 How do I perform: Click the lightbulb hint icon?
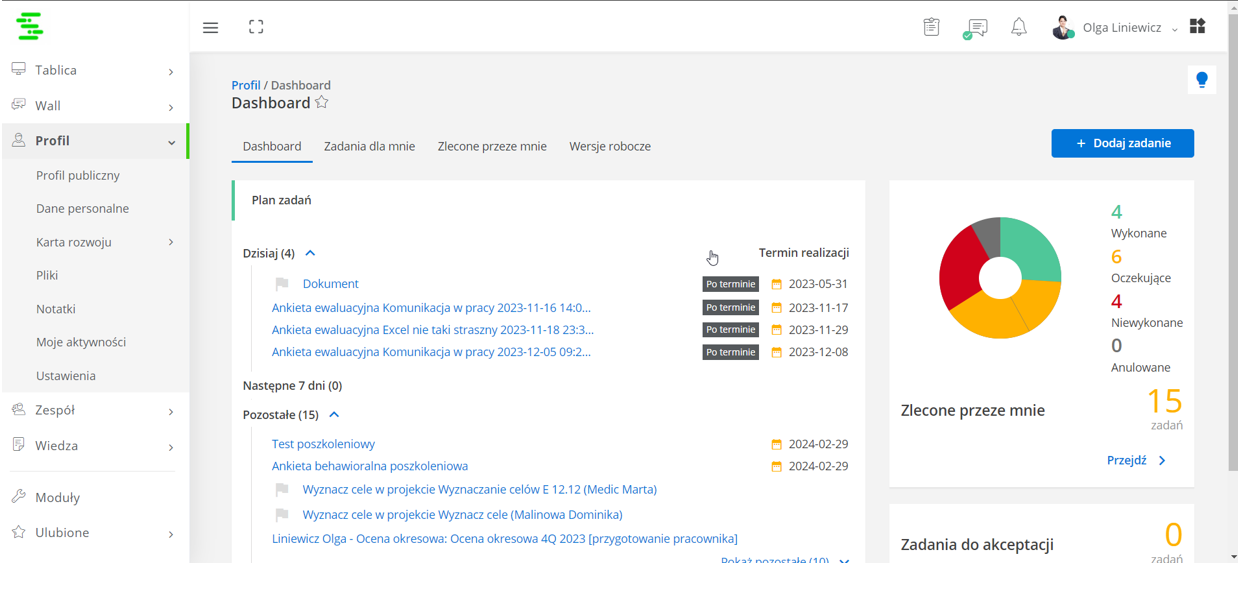(1201, 80)
